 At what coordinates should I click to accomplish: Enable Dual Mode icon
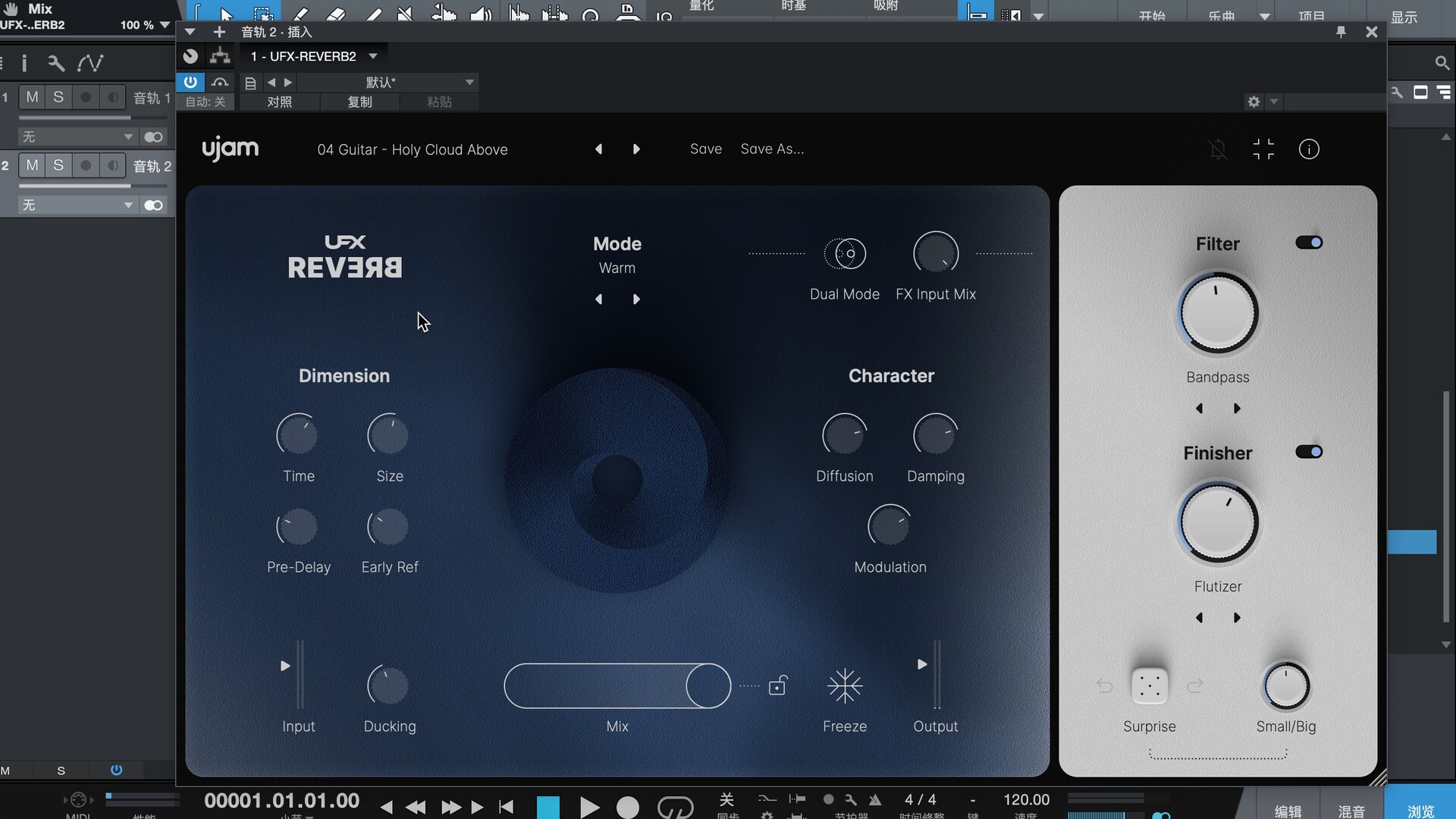tap(845, 253)
